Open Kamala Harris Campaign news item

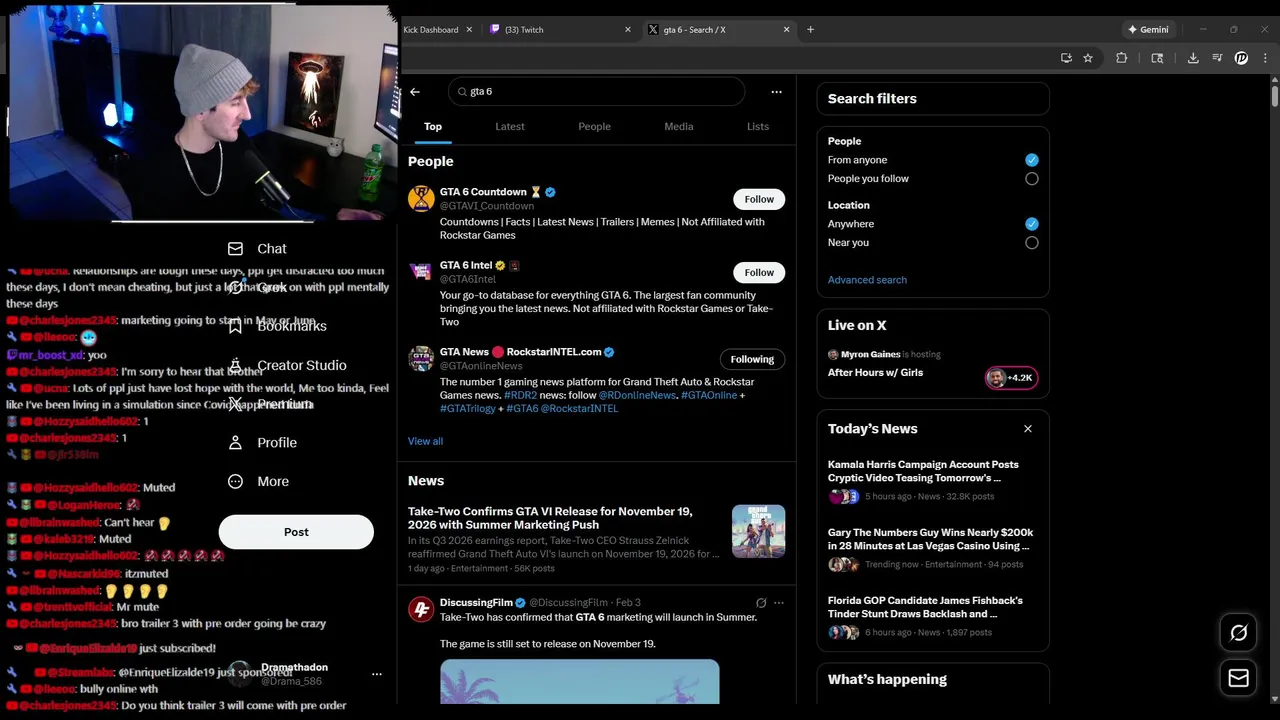[933, 481]
